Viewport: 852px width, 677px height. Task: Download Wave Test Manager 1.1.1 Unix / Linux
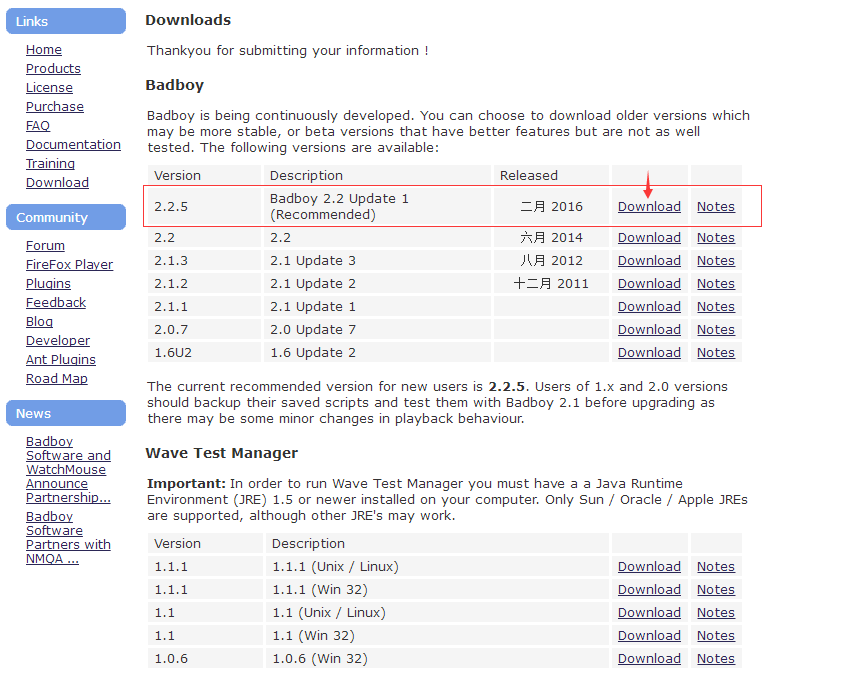pyautogui.click(x=649, y=567)
